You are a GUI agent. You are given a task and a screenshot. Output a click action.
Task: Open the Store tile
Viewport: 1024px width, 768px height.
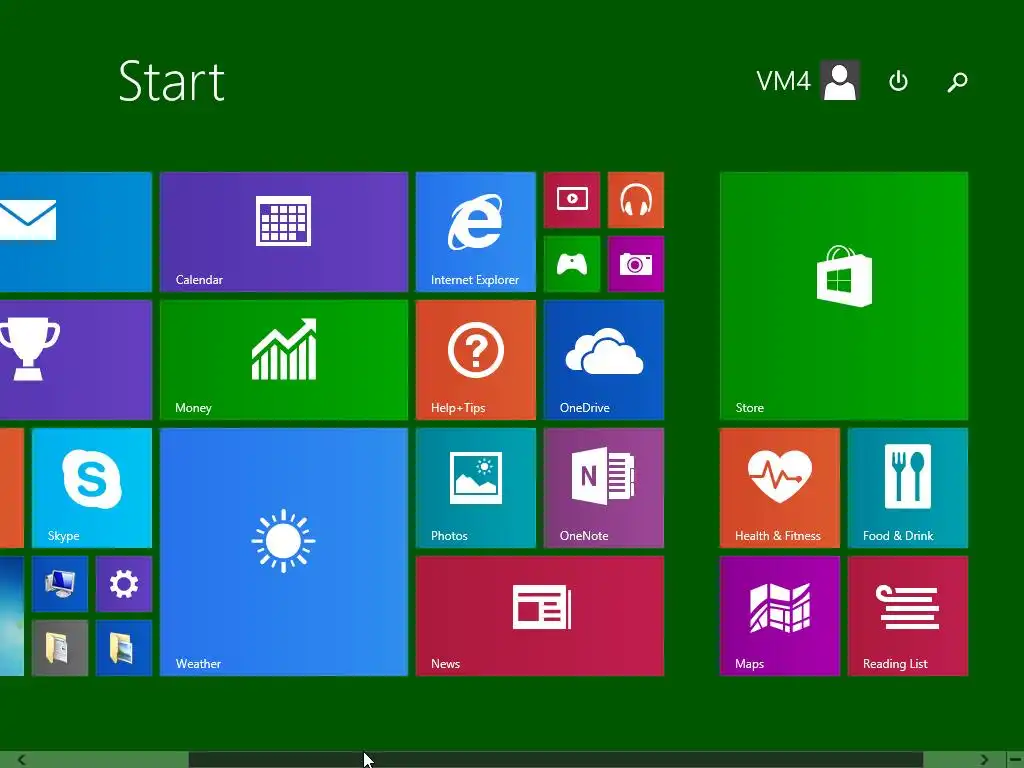pos(844,296)
